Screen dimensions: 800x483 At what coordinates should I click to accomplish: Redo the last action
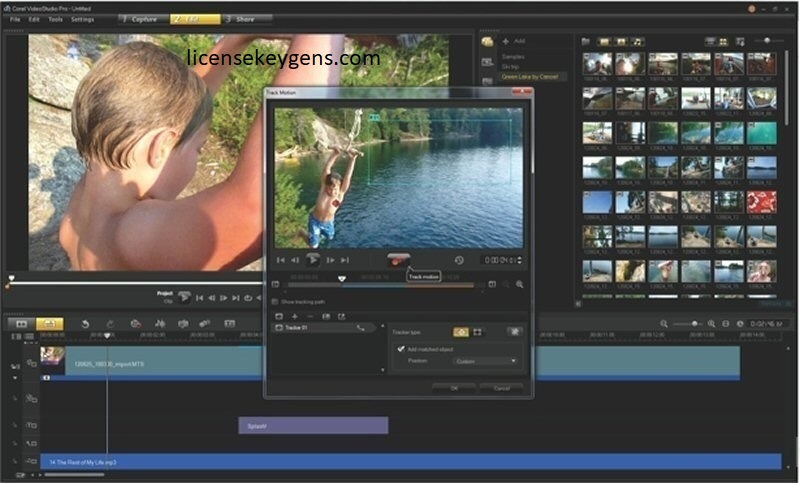pos(110,324)
